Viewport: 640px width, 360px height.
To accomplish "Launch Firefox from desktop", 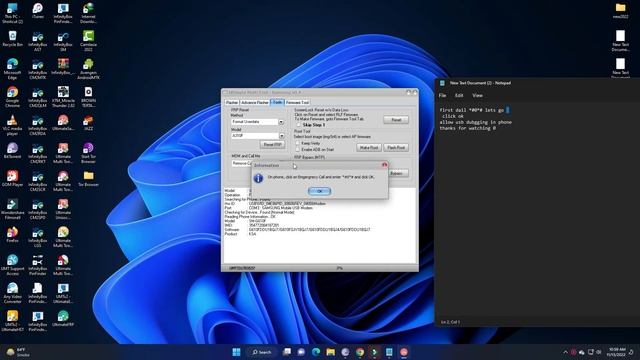I will click(x=12, y=235).
